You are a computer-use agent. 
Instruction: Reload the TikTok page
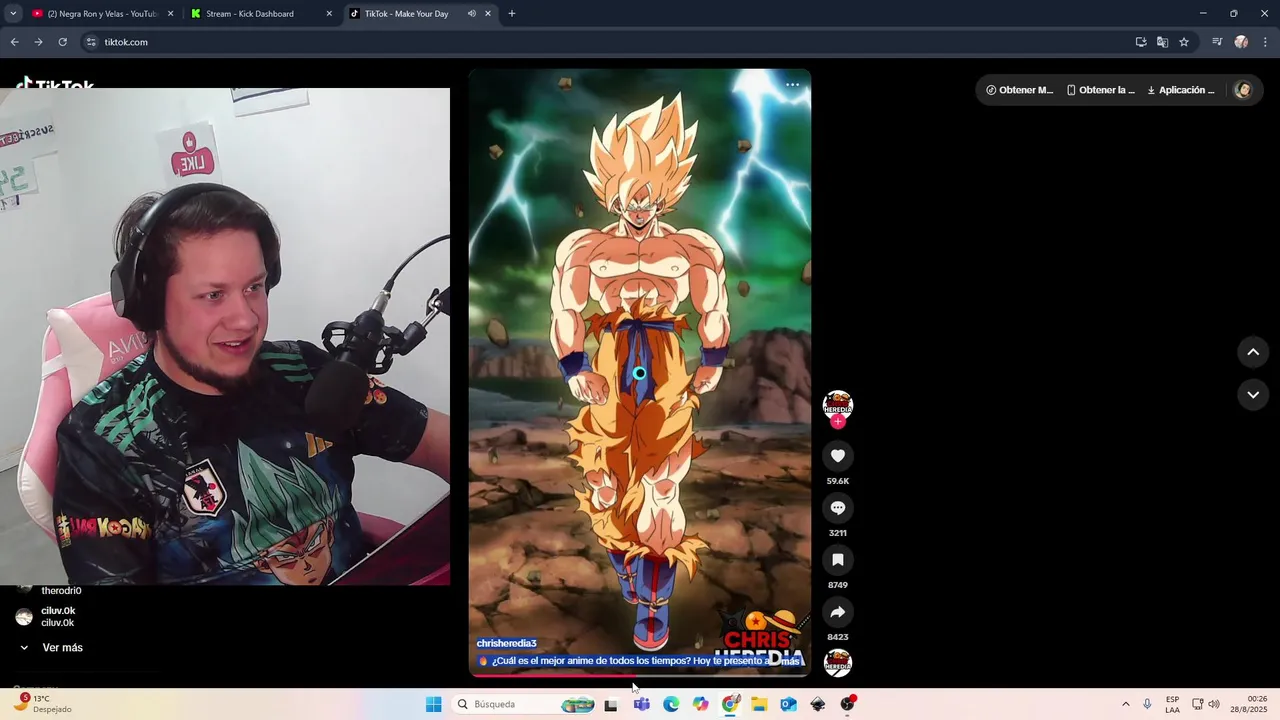click(x=62, y=42)
